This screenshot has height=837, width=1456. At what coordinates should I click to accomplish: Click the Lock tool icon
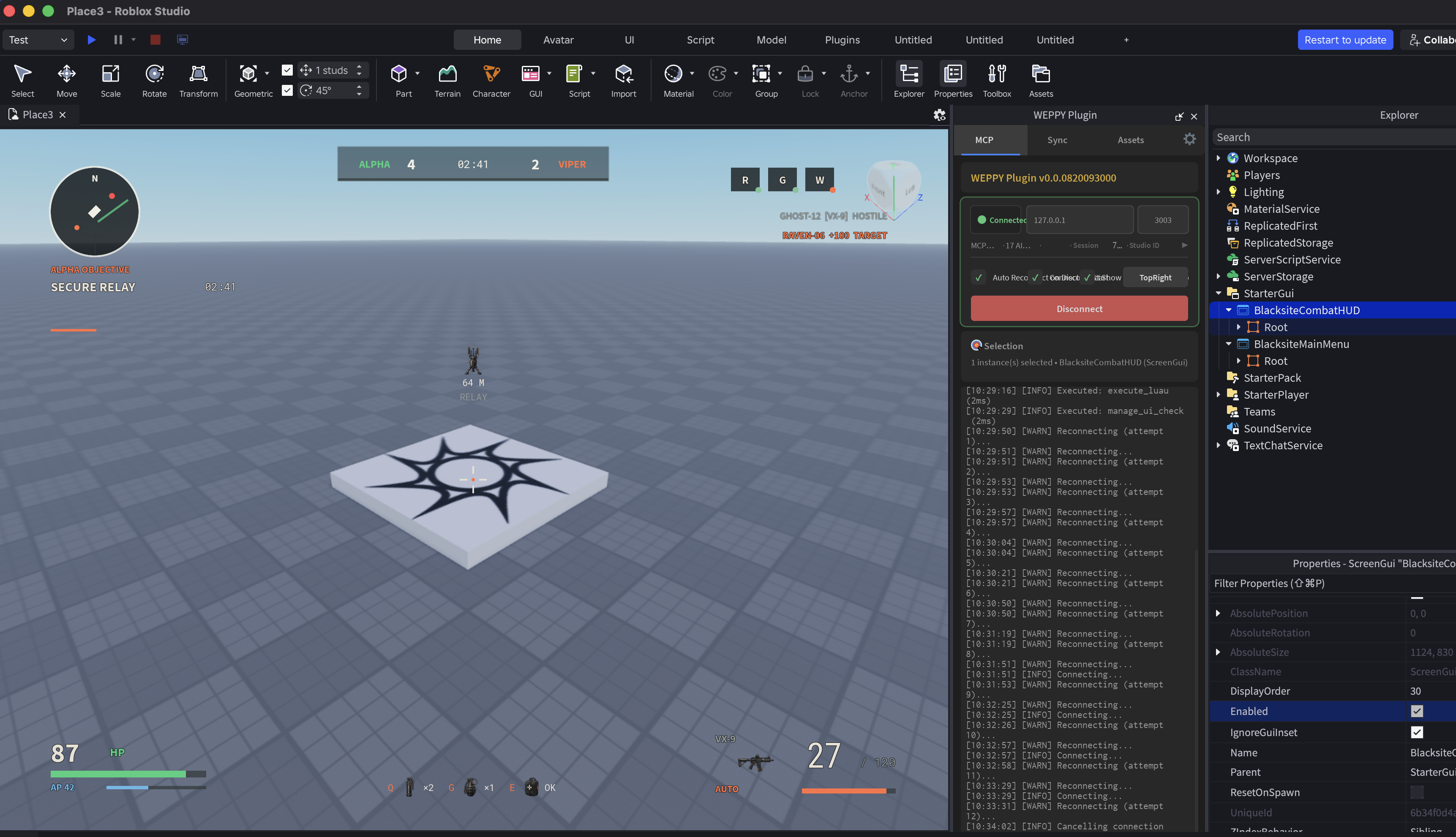tap(805, 73)
